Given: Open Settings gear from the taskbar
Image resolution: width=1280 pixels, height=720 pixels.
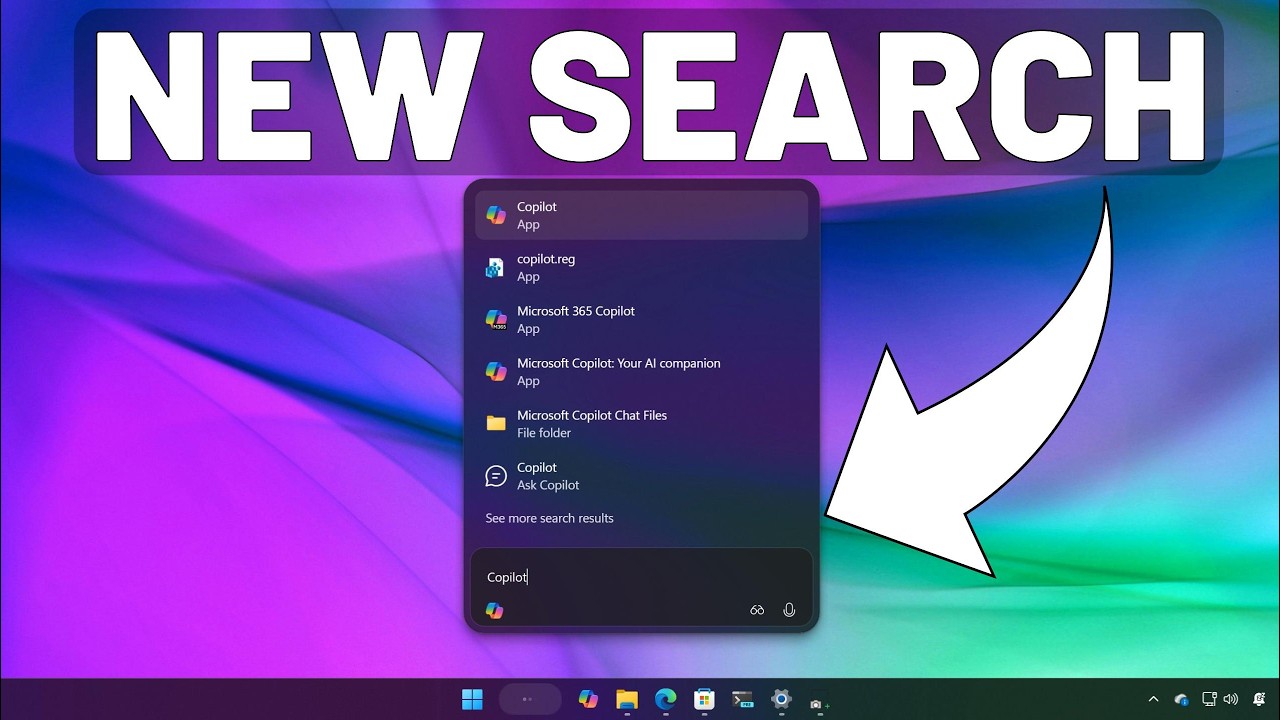Looking at the screenshot, I should pos(781,699).
